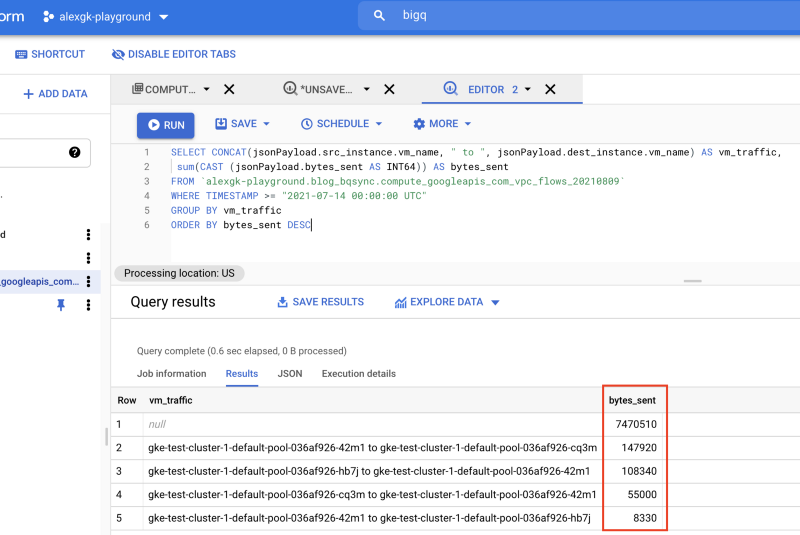Click row 2 vm_traffic 42m1 to cq3m cell
This screenshot has height=535, width=800.
[x=372, y=448]
